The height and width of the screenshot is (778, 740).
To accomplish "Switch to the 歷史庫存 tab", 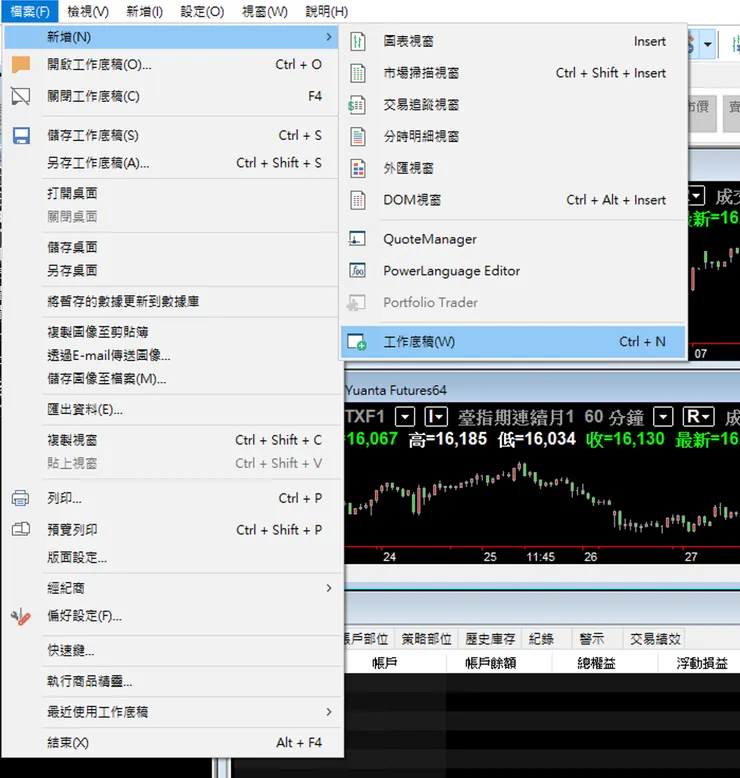I will 490,639.
